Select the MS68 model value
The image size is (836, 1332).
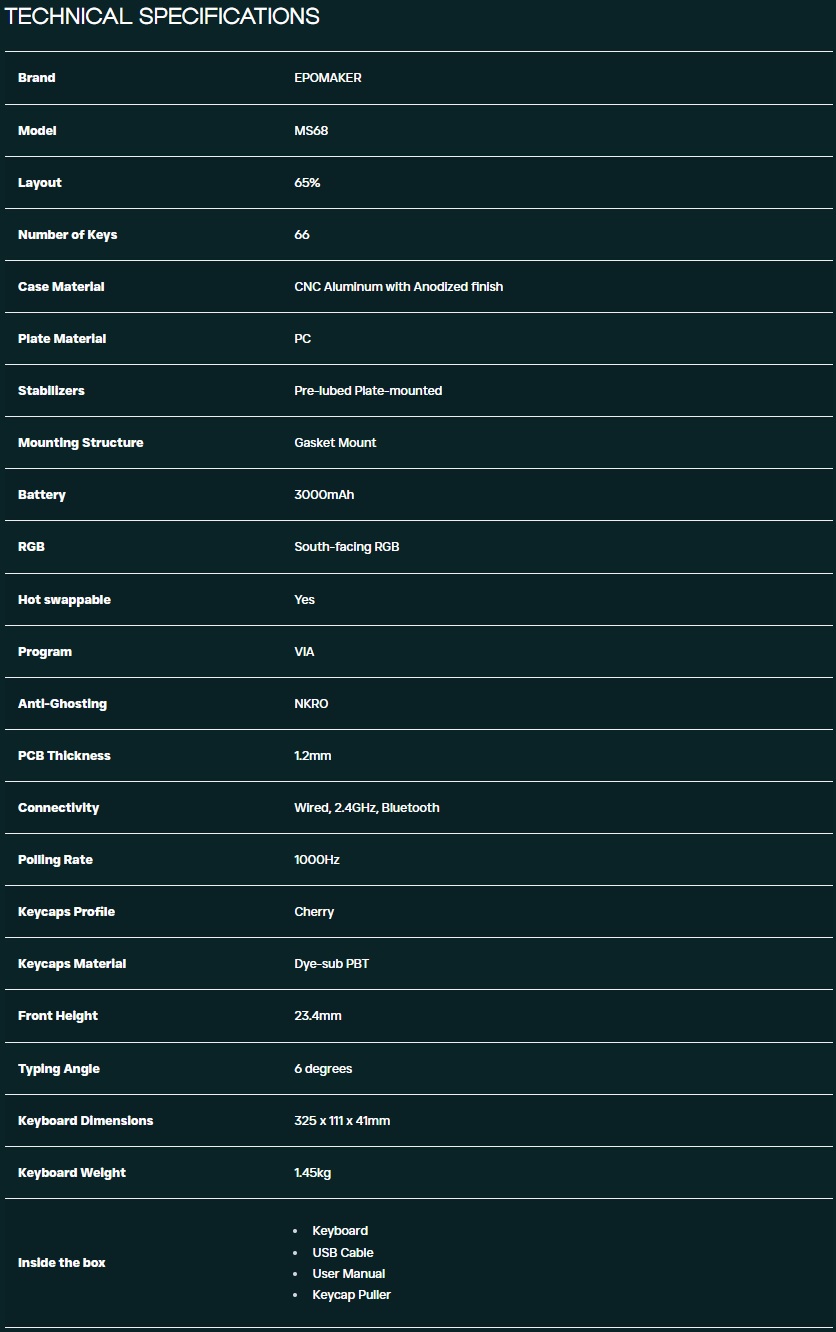(x=311, y=131)
